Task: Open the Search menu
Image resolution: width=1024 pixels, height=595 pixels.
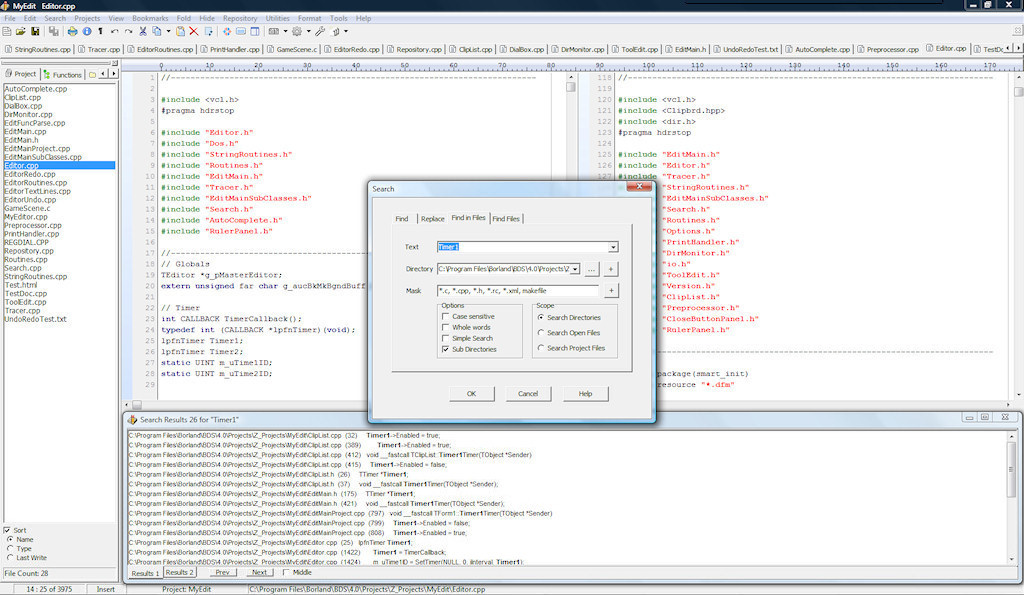Action: 55,18
